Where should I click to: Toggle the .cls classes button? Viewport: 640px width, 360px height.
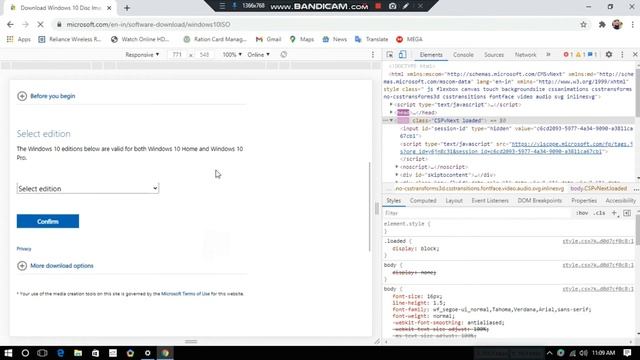[599, 213]
